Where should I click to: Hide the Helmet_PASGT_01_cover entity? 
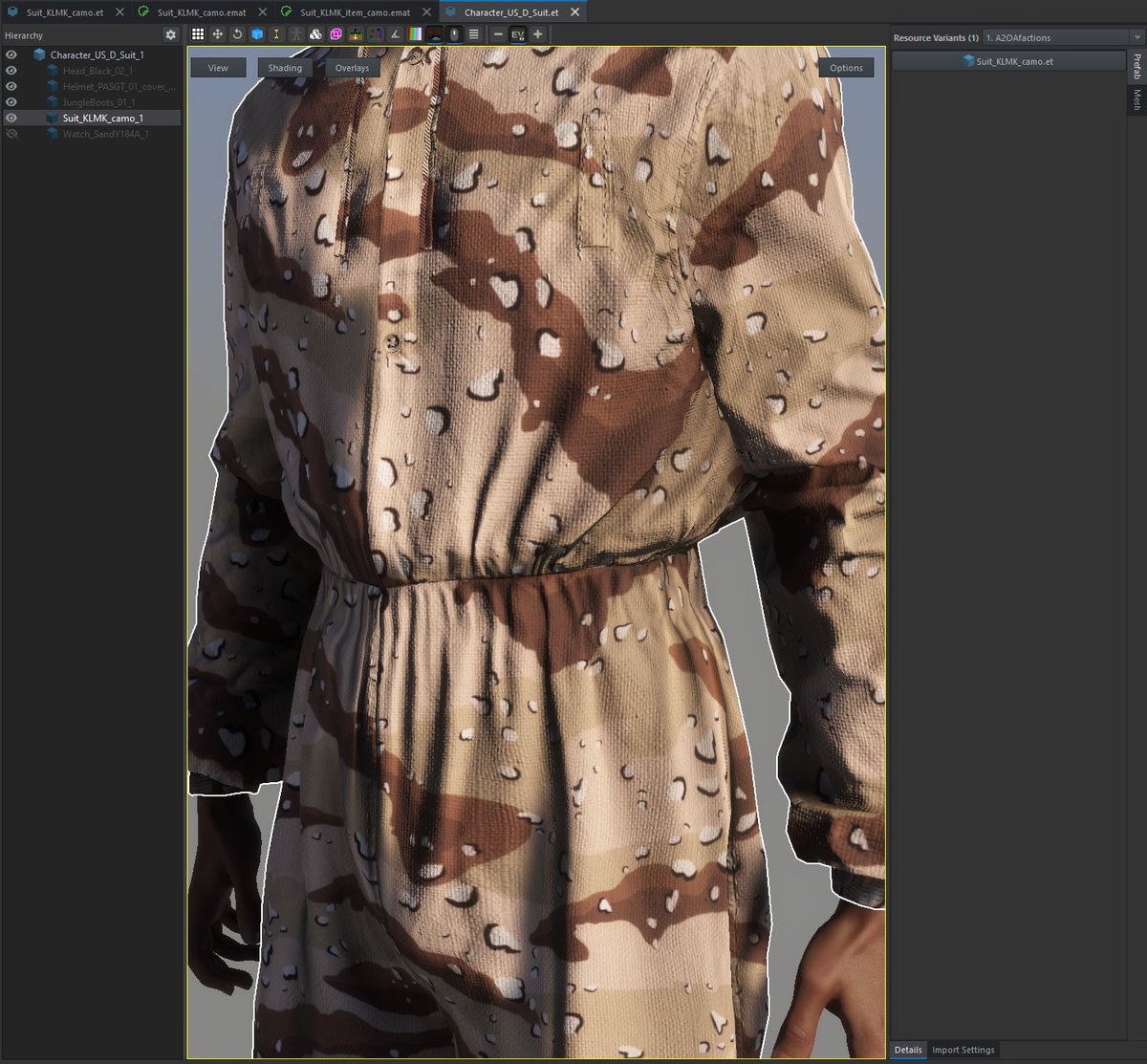[11, 87]
